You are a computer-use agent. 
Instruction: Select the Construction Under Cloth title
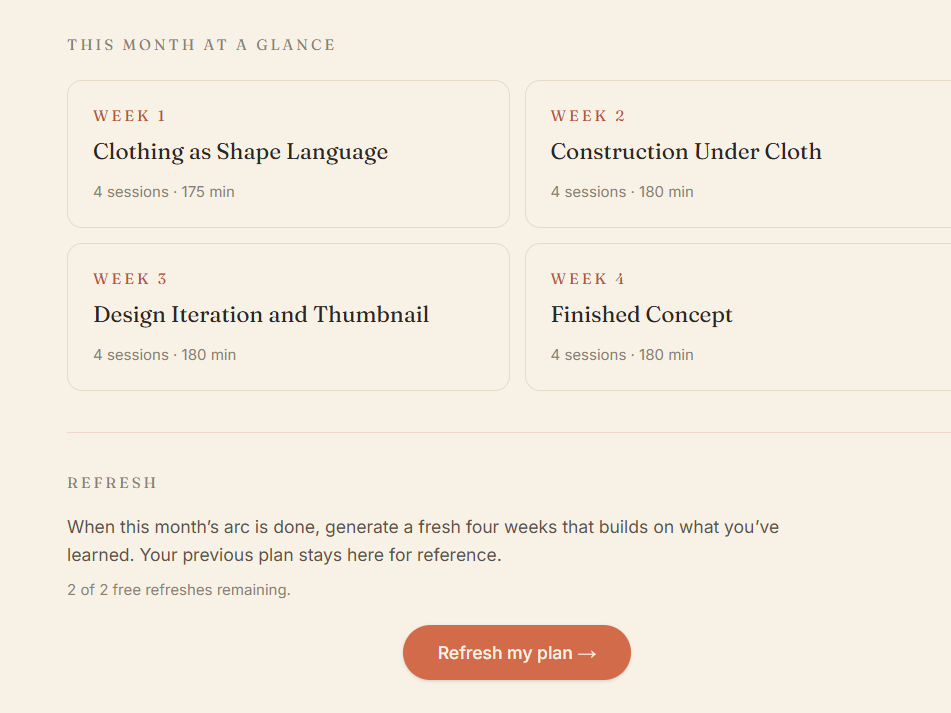(686, 152)
